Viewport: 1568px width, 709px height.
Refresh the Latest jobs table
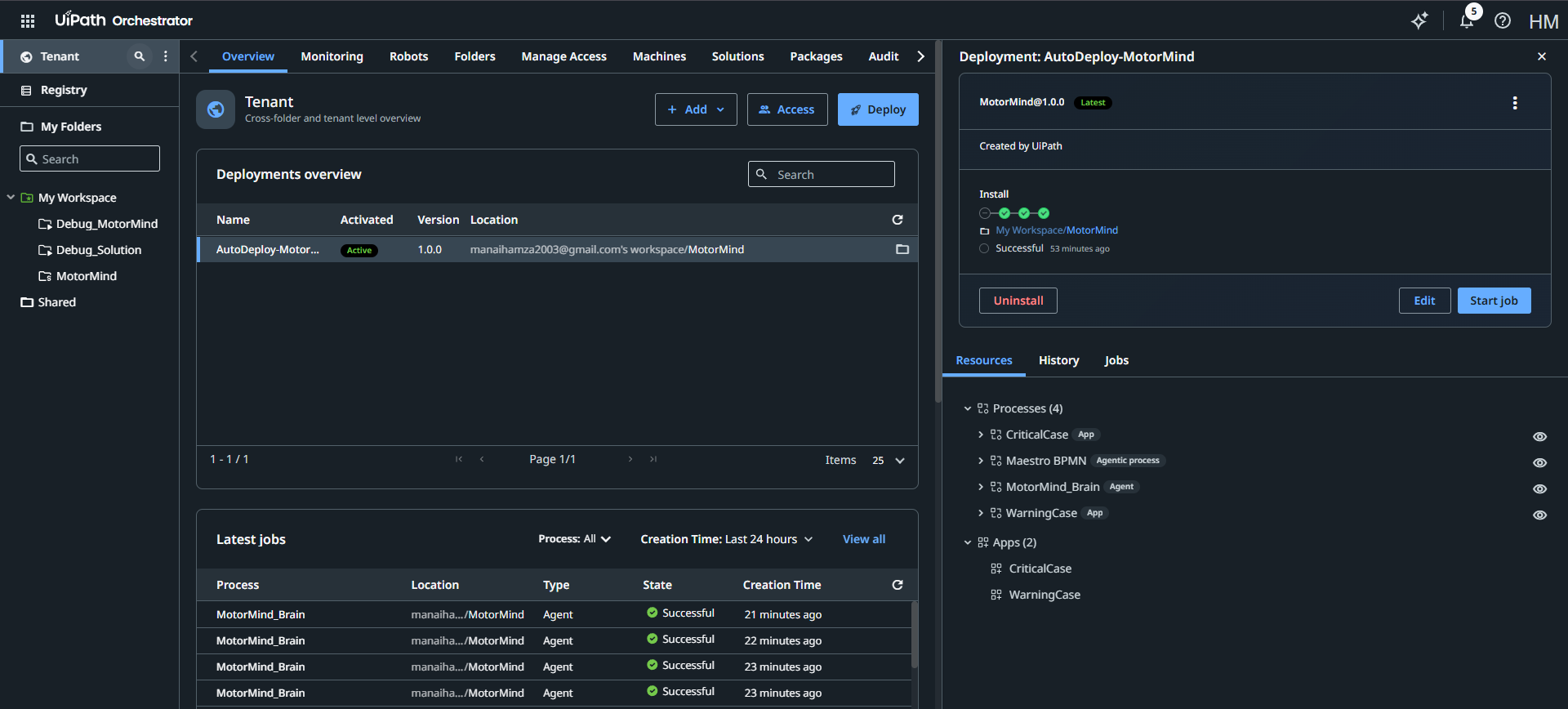pos(898,585)
